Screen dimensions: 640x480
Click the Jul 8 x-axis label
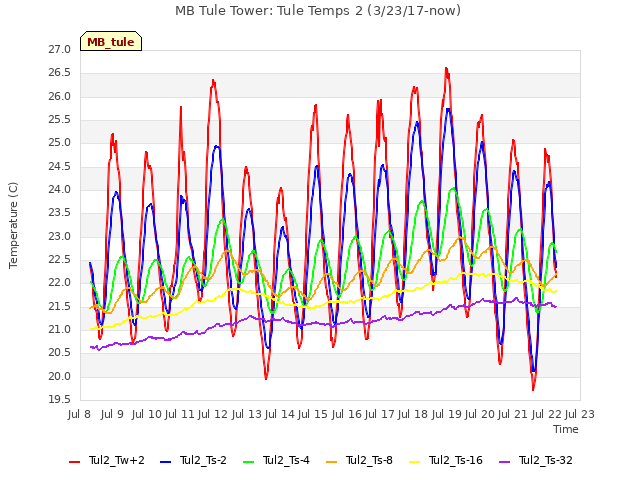tap(79, 414)
